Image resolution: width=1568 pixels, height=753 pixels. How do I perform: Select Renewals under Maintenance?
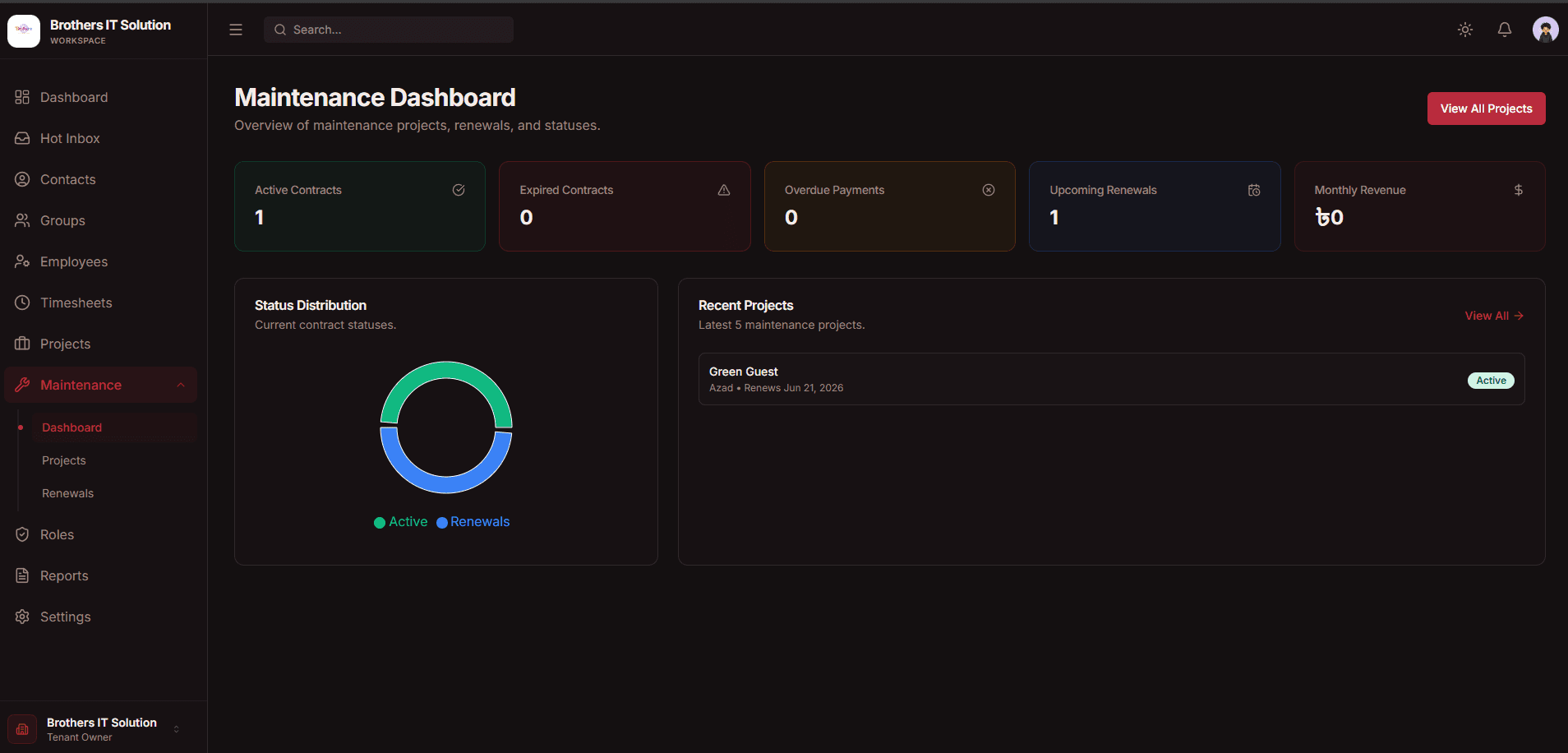point(115,493)
